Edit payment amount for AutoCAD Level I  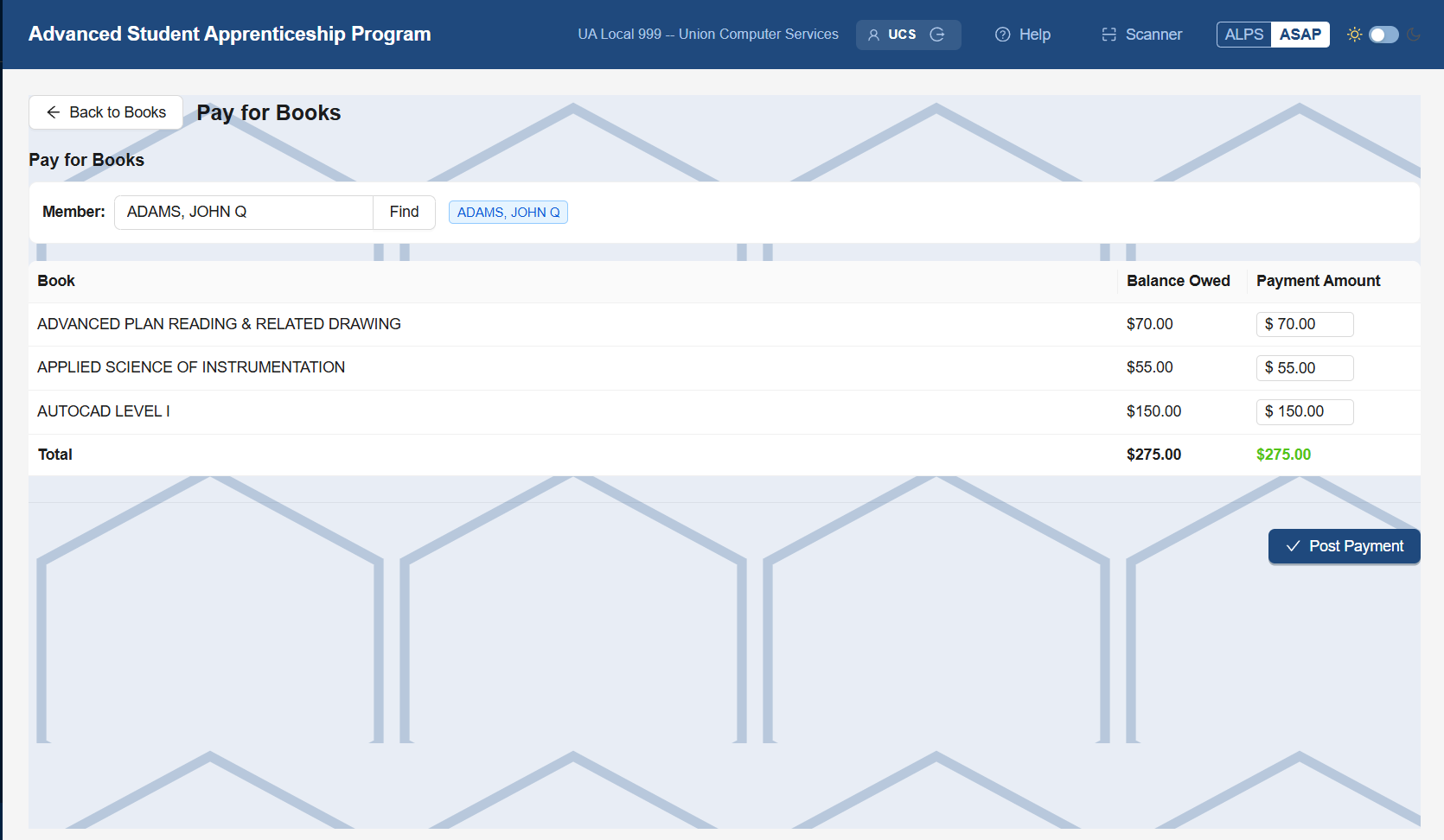[x=1305, y=411]
